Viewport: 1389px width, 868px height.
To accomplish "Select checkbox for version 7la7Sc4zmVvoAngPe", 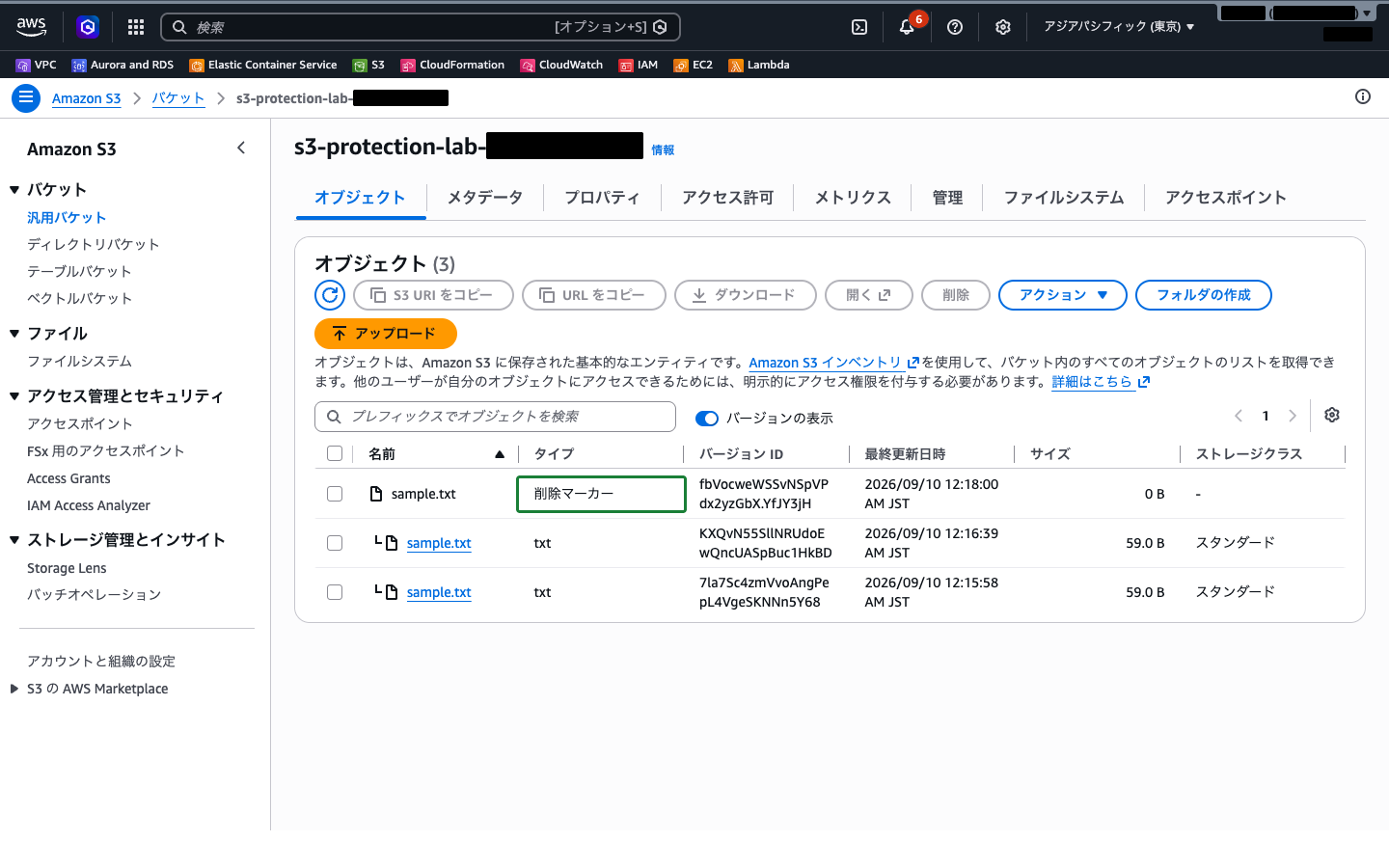I will pyautogui.click(x=335, y=592).
